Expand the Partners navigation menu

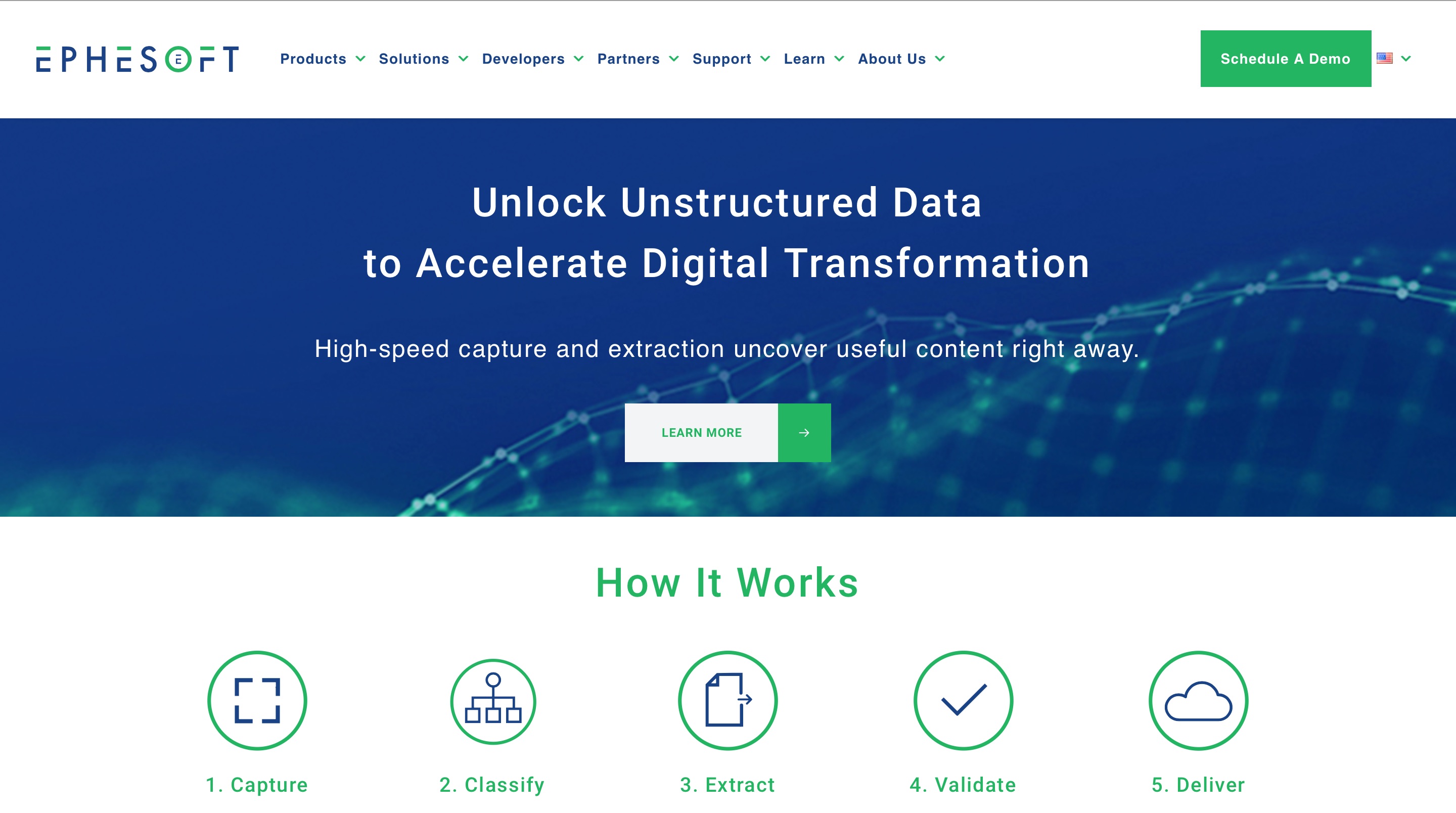click(637, 58)
